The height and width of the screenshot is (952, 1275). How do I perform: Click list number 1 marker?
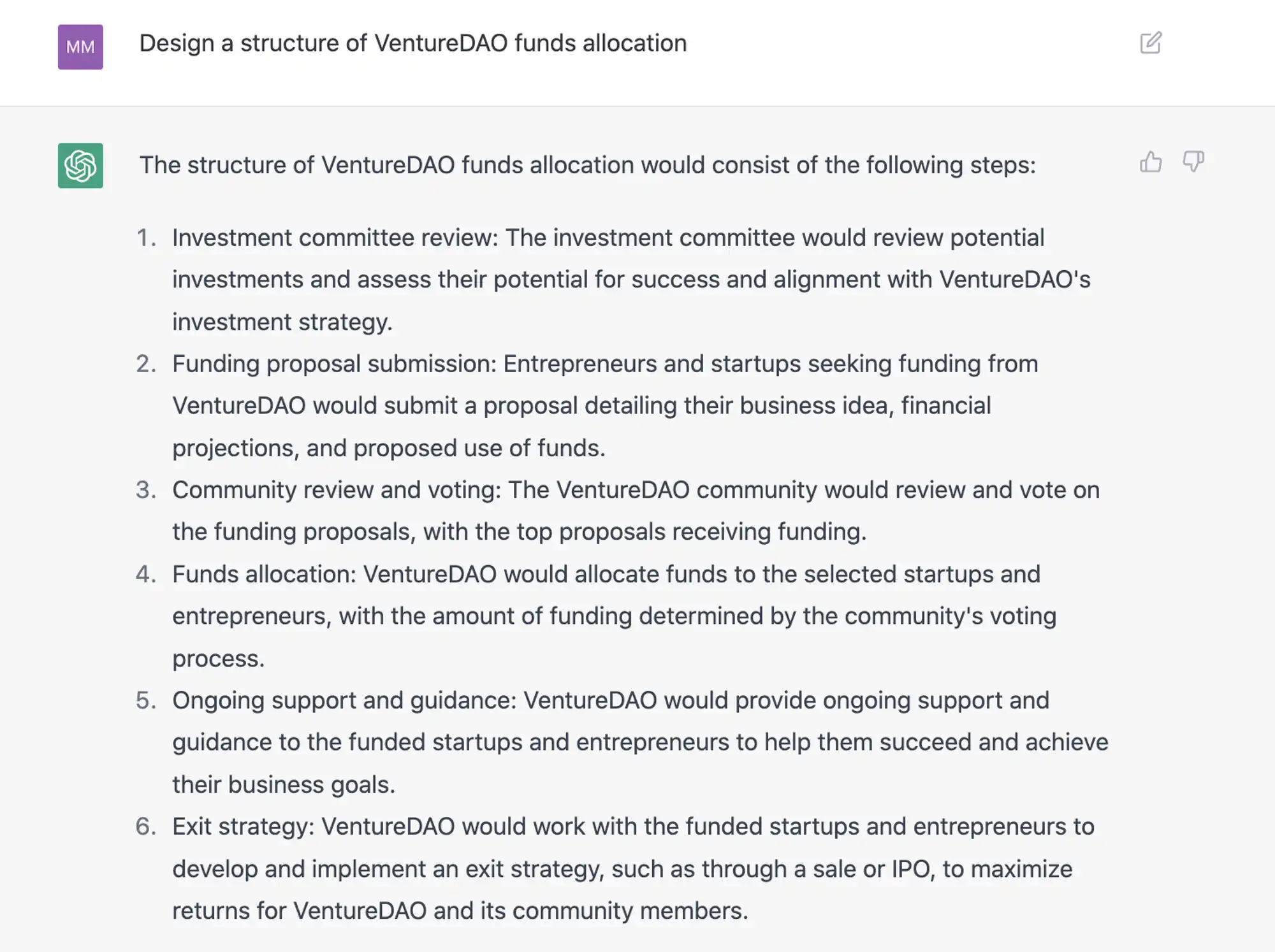click(146, 238)
